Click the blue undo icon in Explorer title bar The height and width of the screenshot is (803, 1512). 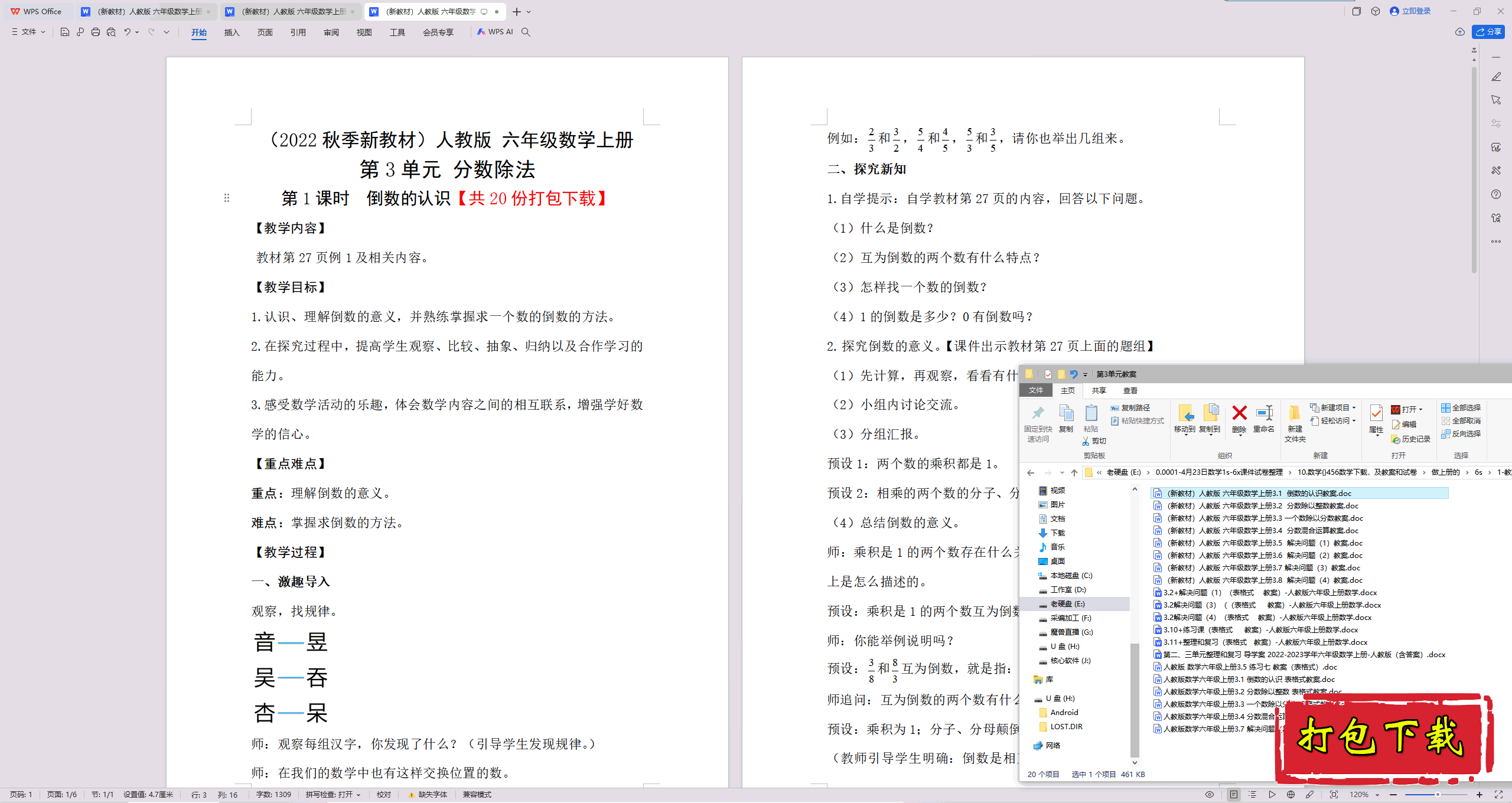[1074, 374]
